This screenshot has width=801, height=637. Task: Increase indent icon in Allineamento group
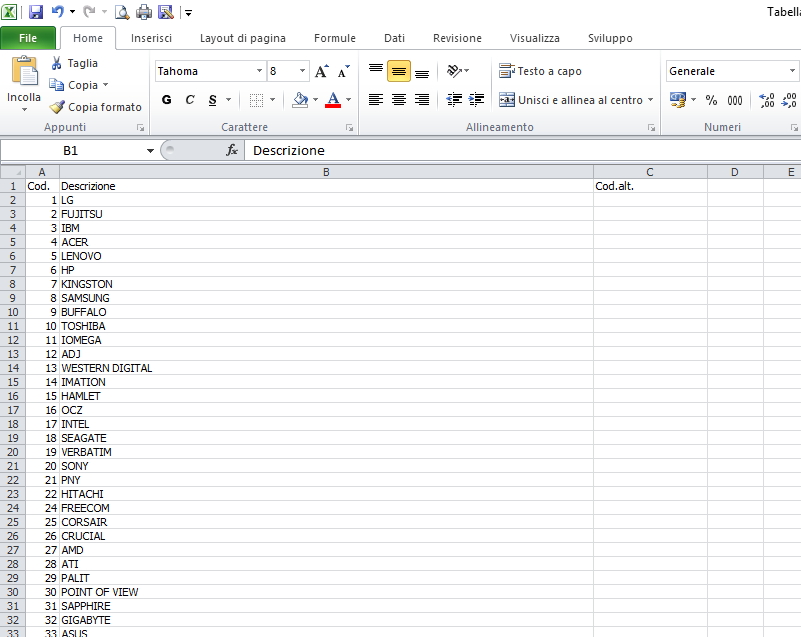click(x=476, y=100)
